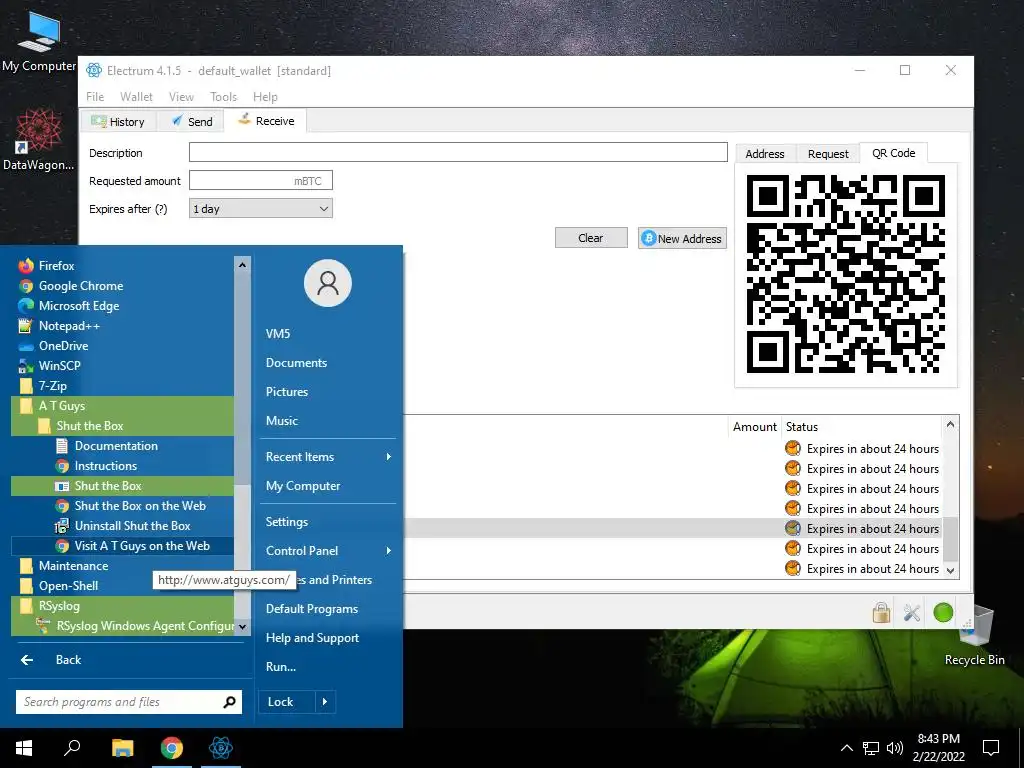Screen dimensions: 1024x768
Task: Click the Microsoft Edge icon in start menu
Action: tap(26, 306)
